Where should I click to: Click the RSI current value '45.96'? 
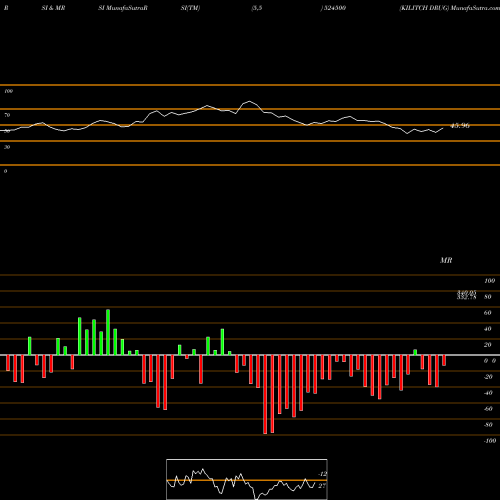coord(460,126)
